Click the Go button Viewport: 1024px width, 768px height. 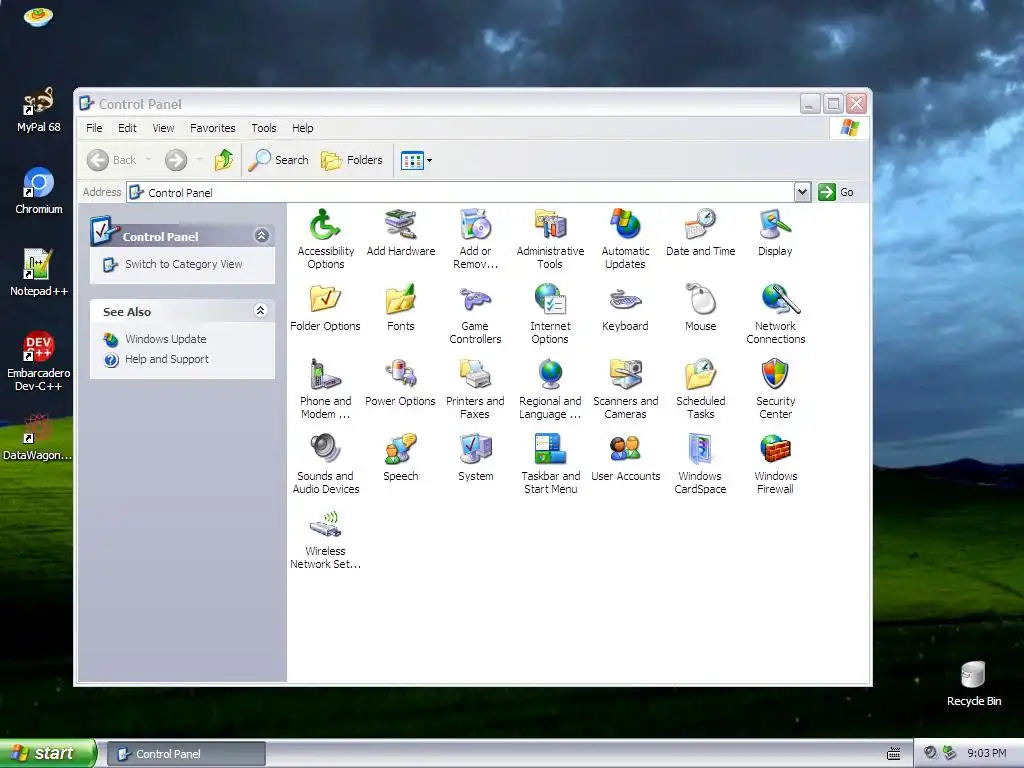pyautogui.click(x=837, y=192)
